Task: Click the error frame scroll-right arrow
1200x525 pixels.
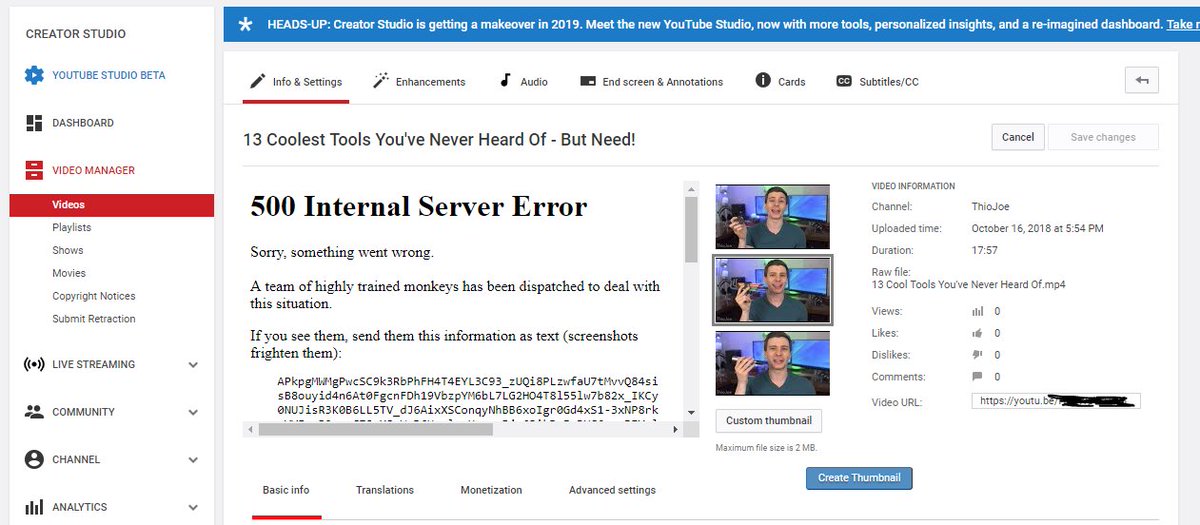Action: click(677, 429)
